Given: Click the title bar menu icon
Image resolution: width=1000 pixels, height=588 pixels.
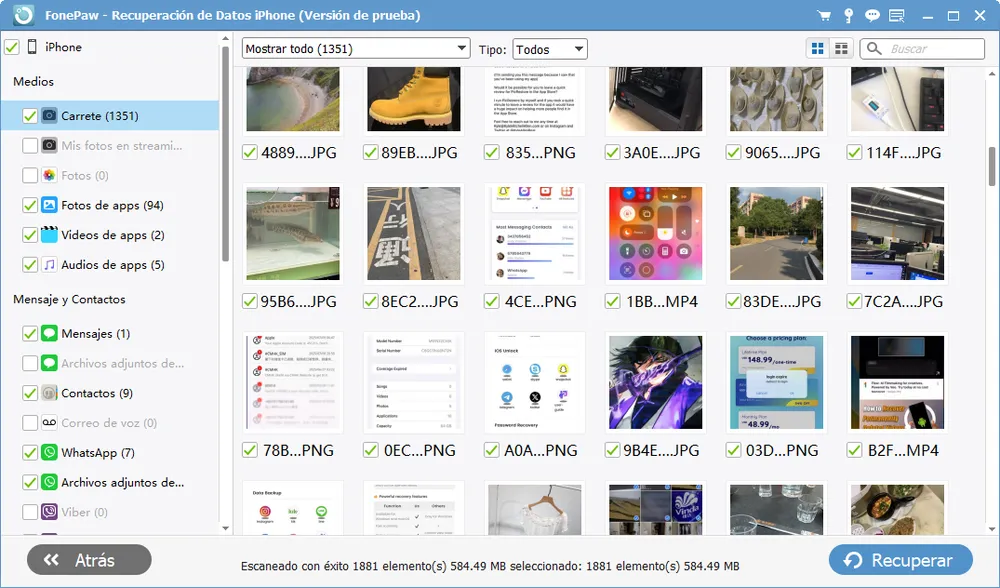Looking at the screenshot, I should (x=897, y=16).
